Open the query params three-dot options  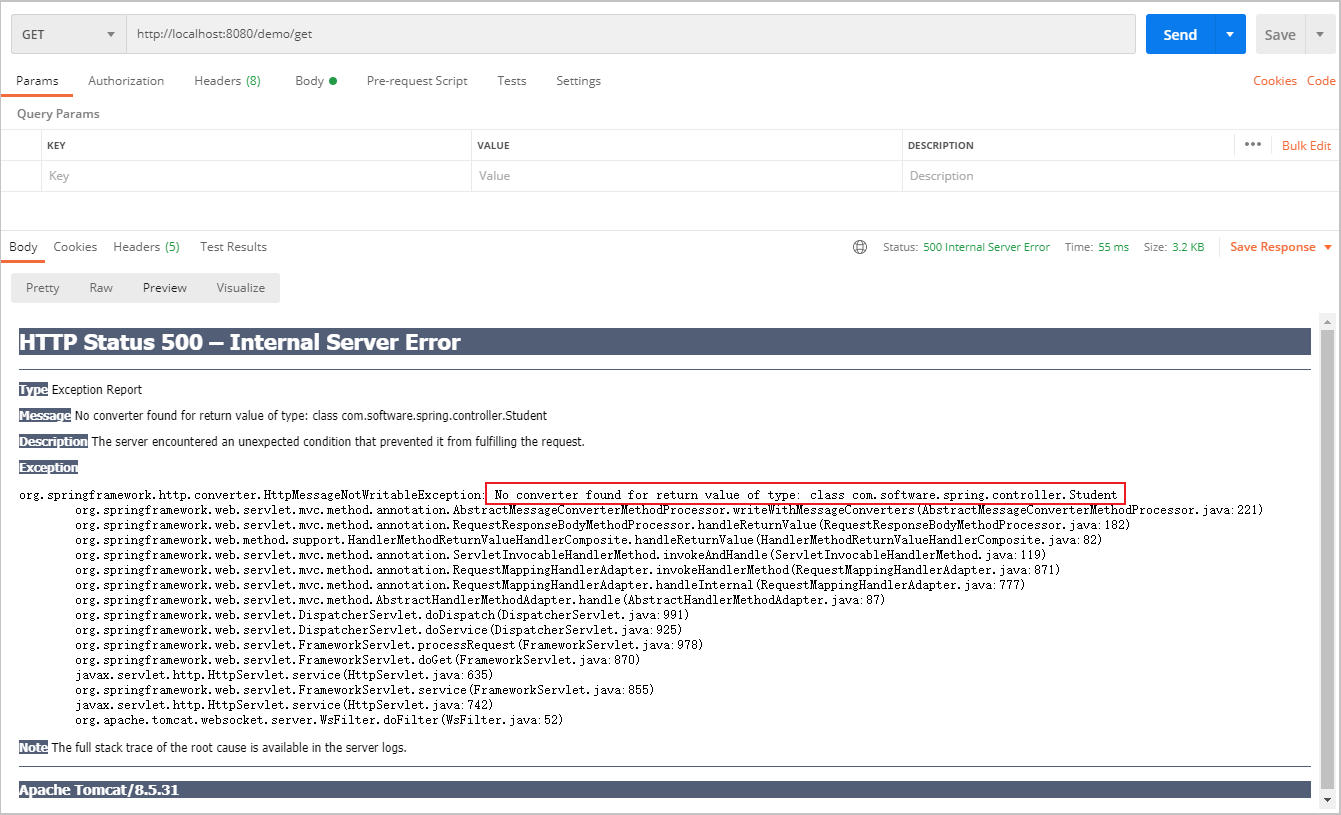click(1253, 145)
